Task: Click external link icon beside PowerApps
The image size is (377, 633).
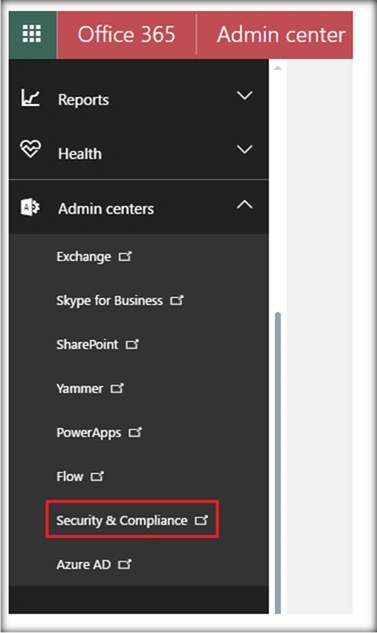Action: (135, 432)
